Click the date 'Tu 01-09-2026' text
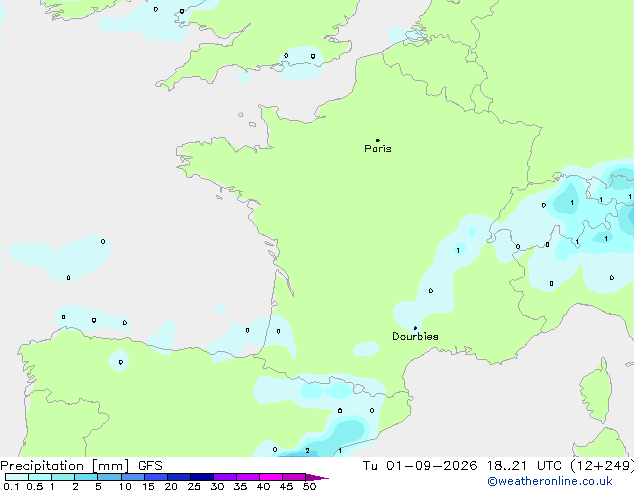Viewport: 634px width, 490px height. [420, 466]
